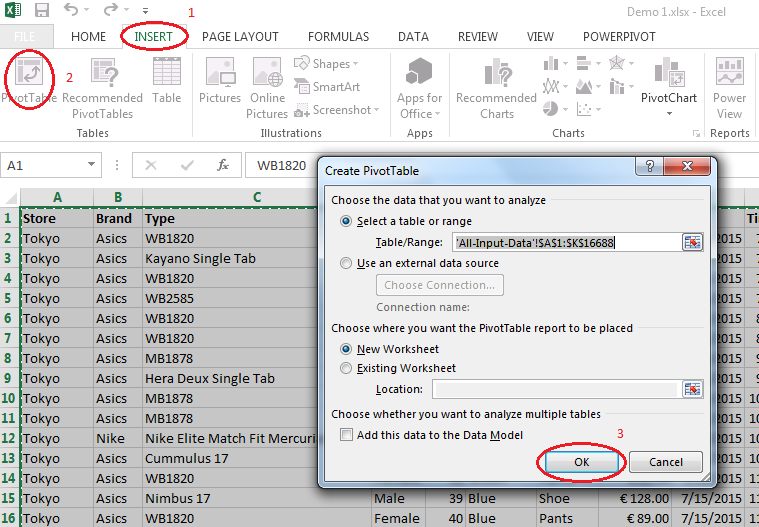
Task: Open Recommended PivotTables
Action: (103, 88)
